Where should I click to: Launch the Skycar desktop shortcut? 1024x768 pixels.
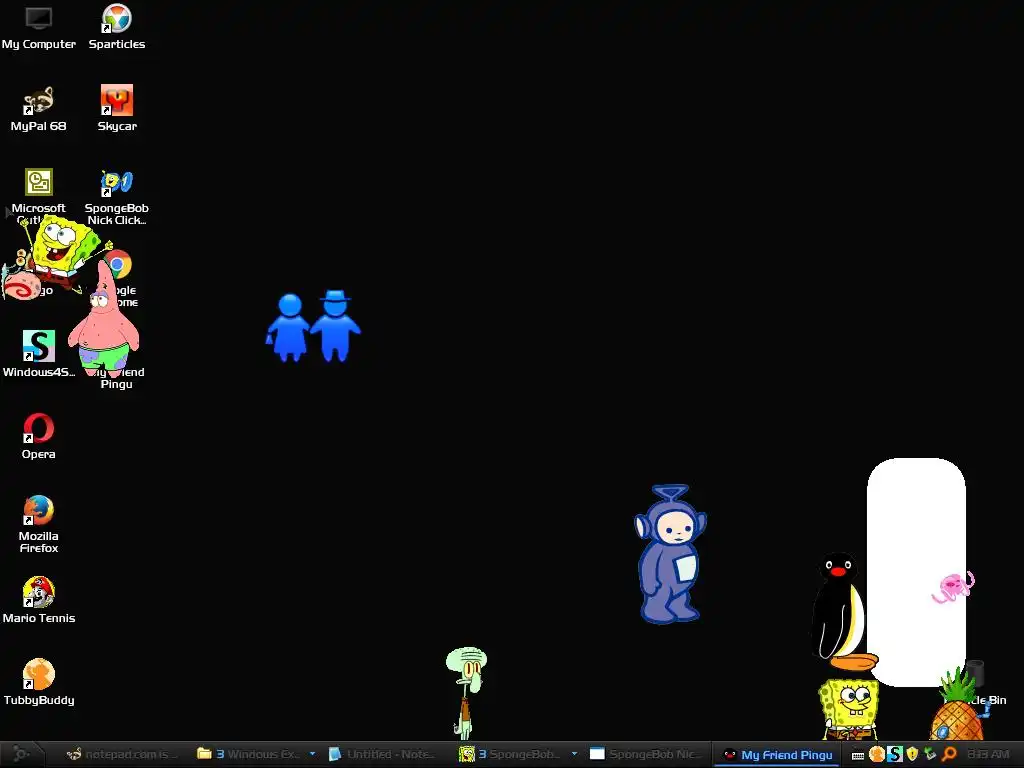coord(117,109)
